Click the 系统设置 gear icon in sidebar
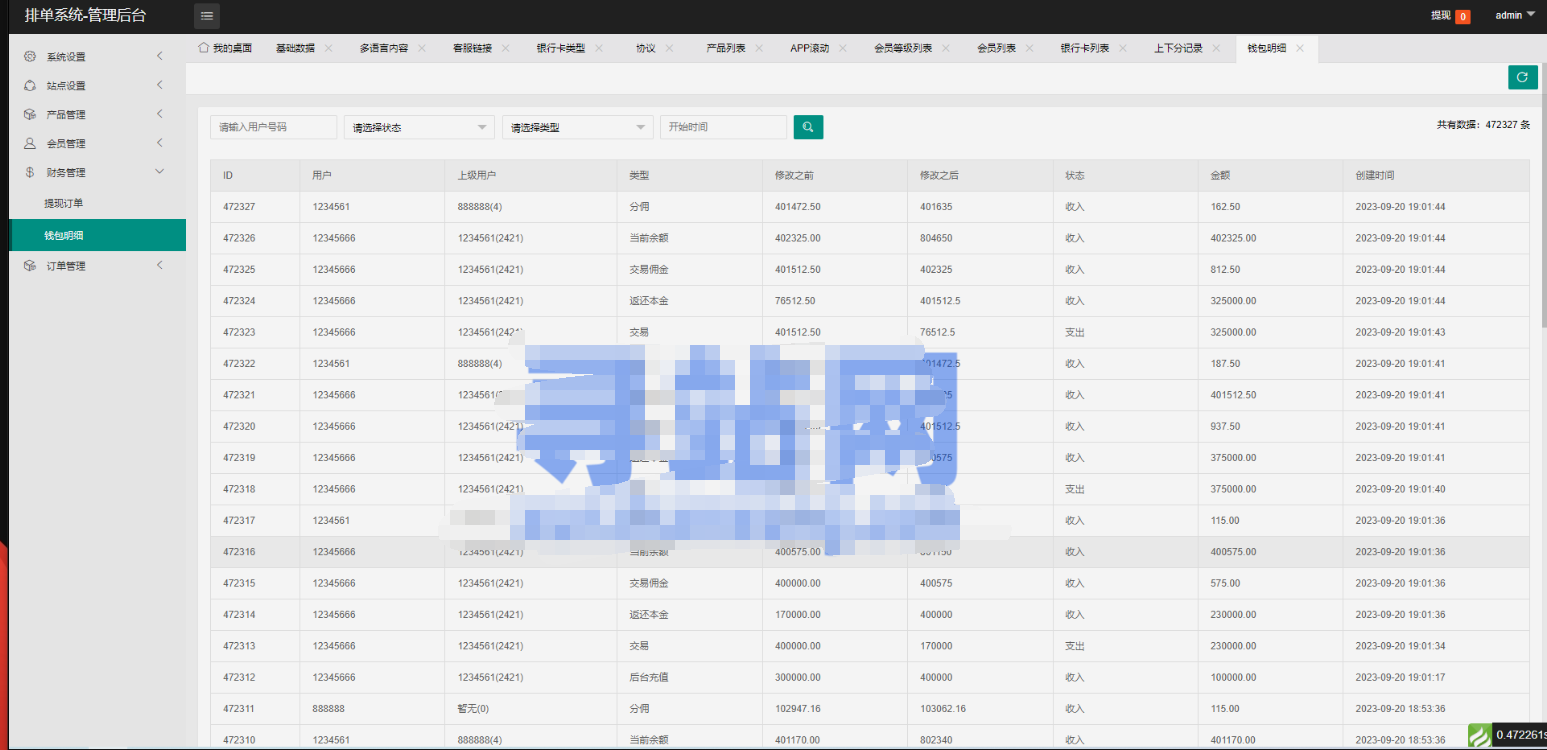The width and height of the screenshot is (1547, 750). [30, 57]
